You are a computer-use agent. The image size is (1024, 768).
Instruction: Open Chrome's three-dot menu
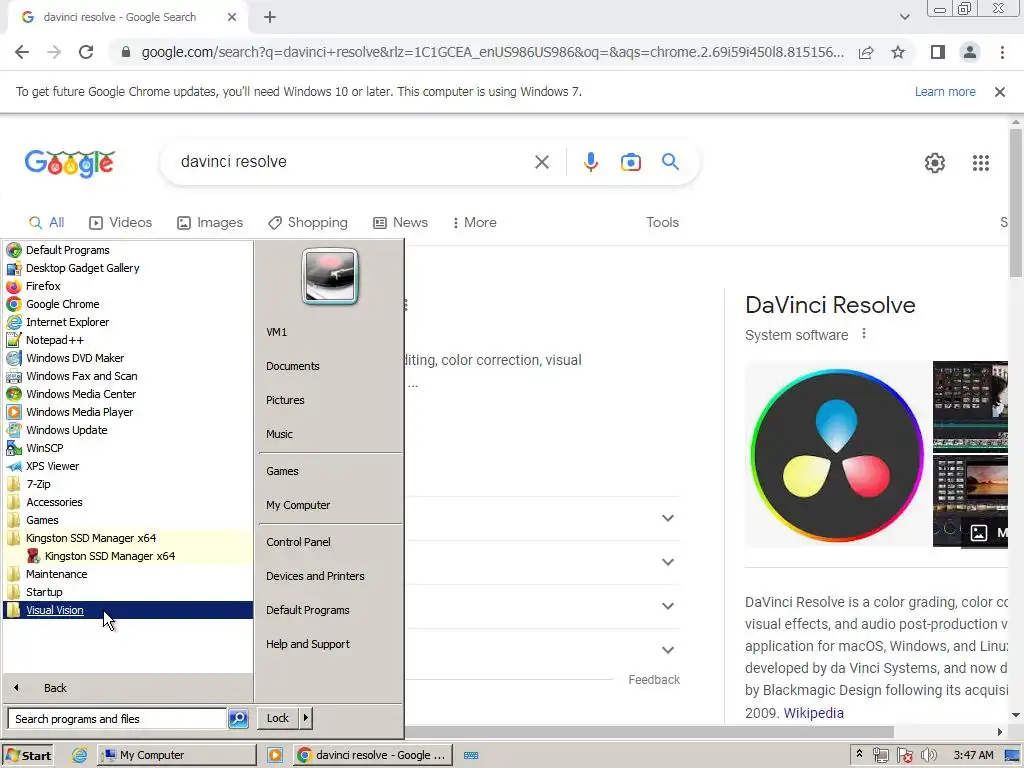coord(1002,52)
